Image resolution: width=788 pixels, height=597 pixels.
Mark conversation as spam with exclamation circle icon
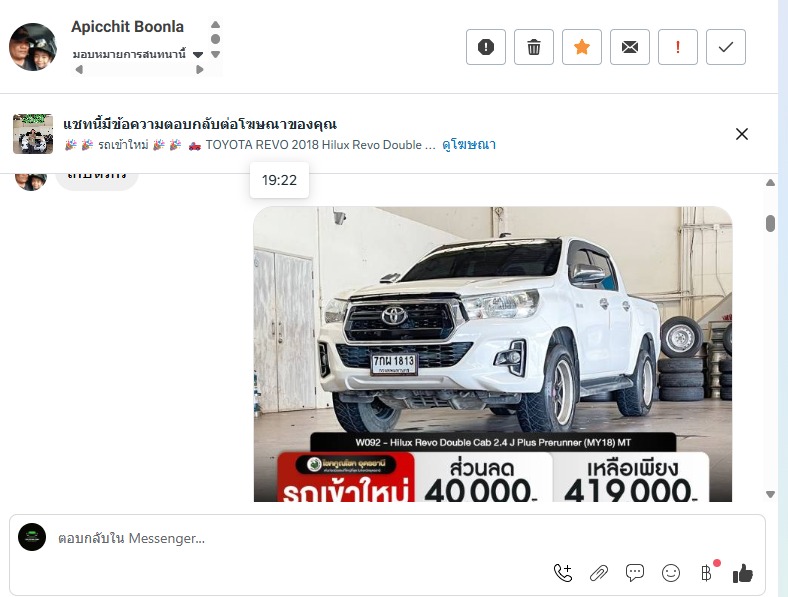[485, 47]
